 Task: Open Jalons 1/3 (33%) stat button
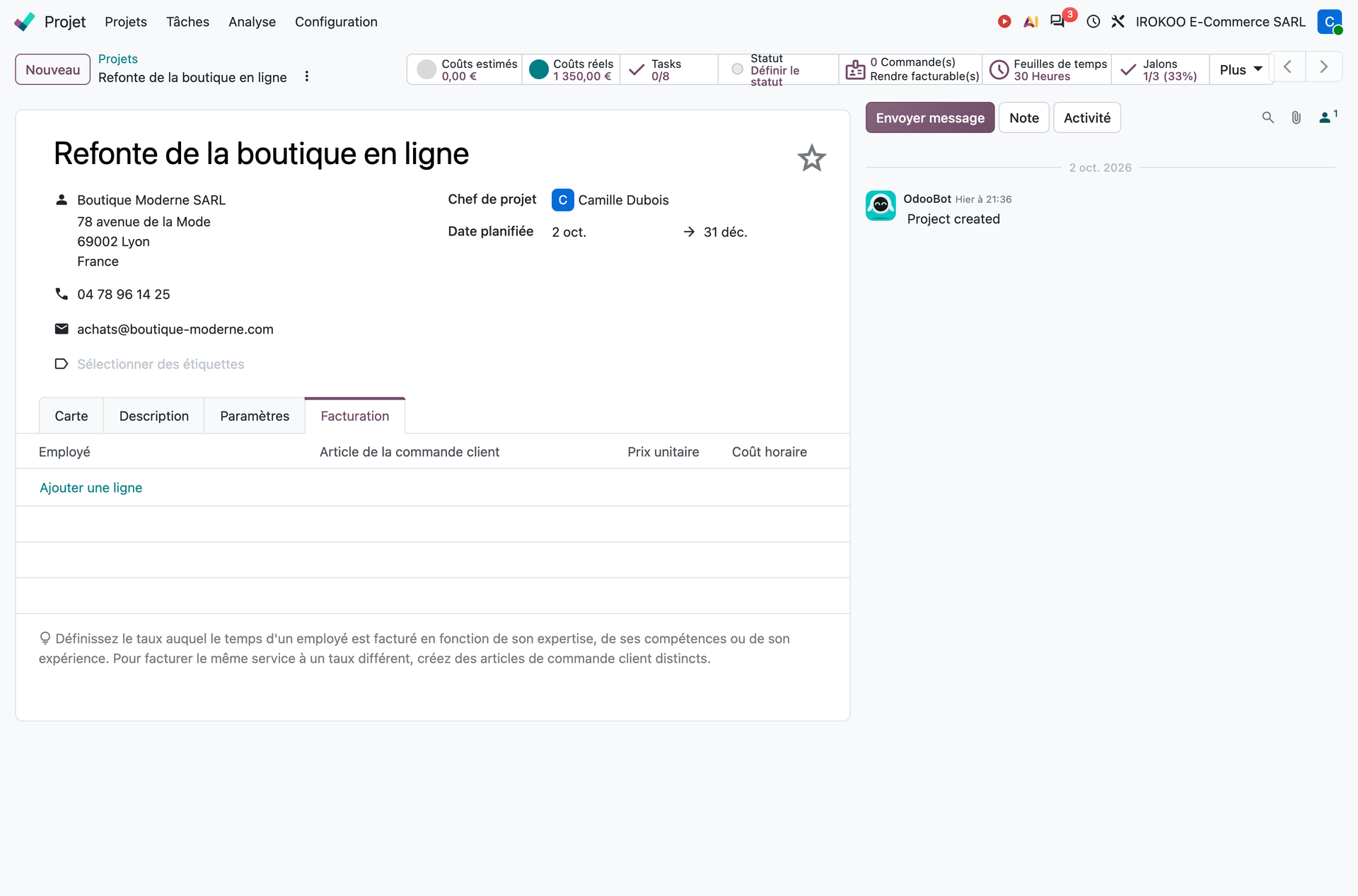point(1160,69)
